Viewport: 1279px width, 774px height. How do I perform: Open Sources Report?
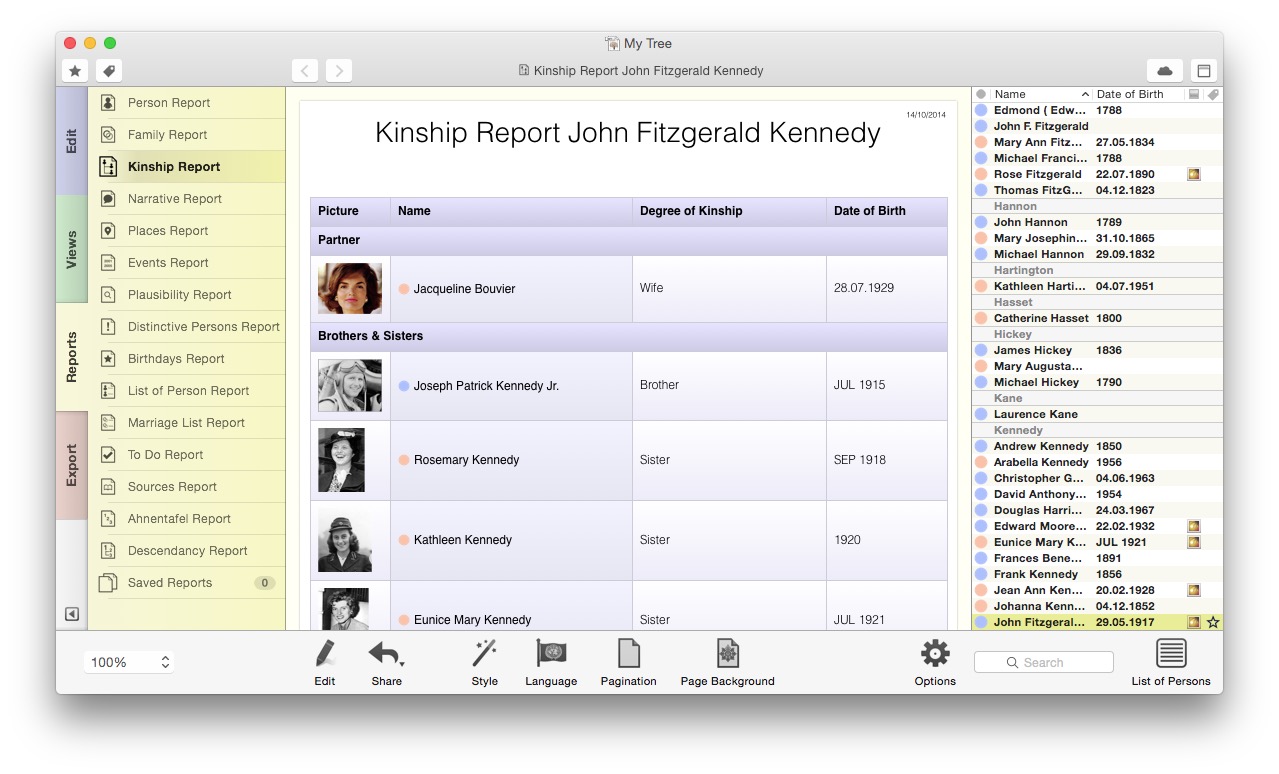pyautogui.click(x=187, y=487)
